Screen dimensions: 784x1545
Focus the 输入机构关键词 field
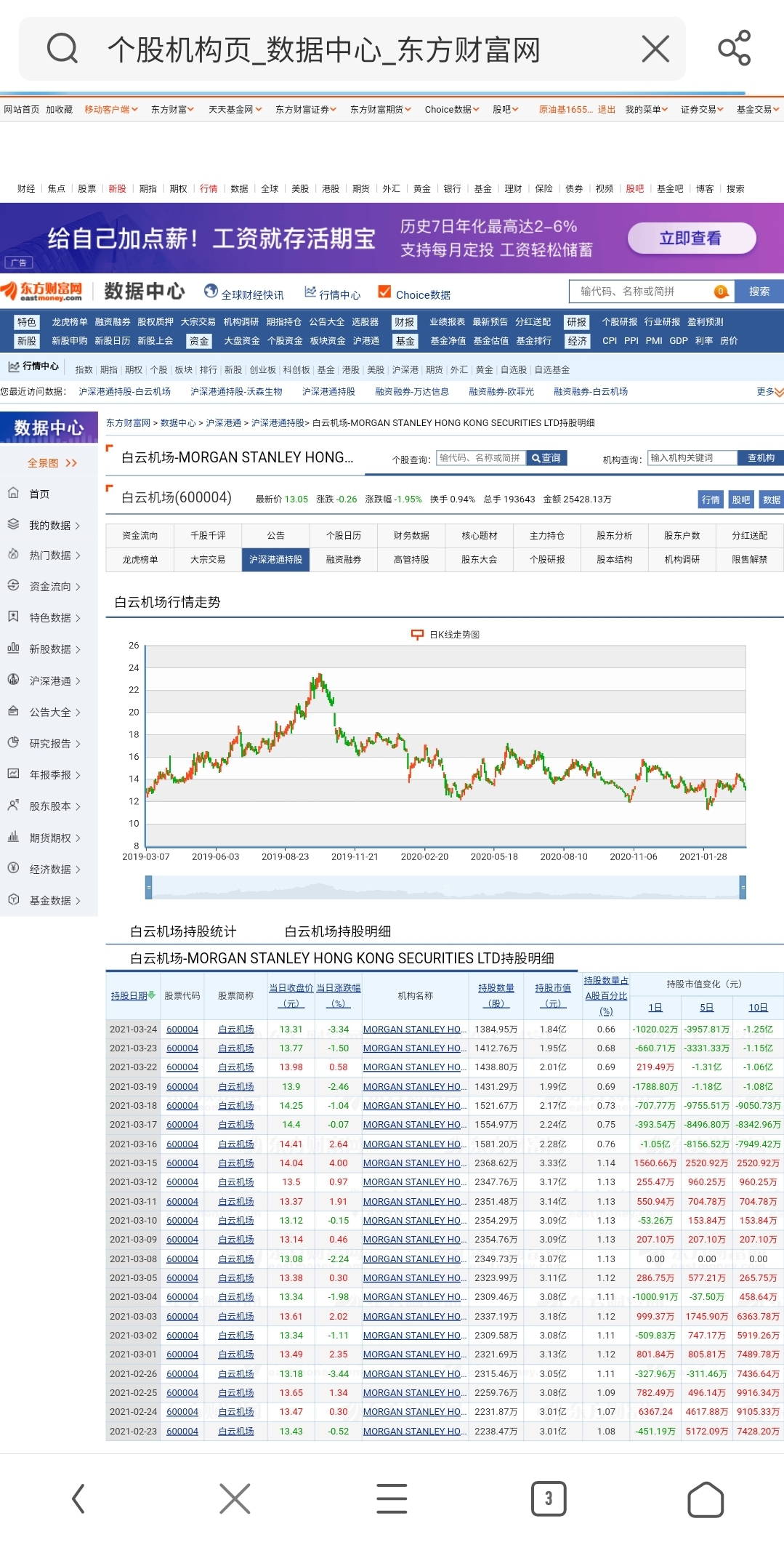[x=692, y=458]
